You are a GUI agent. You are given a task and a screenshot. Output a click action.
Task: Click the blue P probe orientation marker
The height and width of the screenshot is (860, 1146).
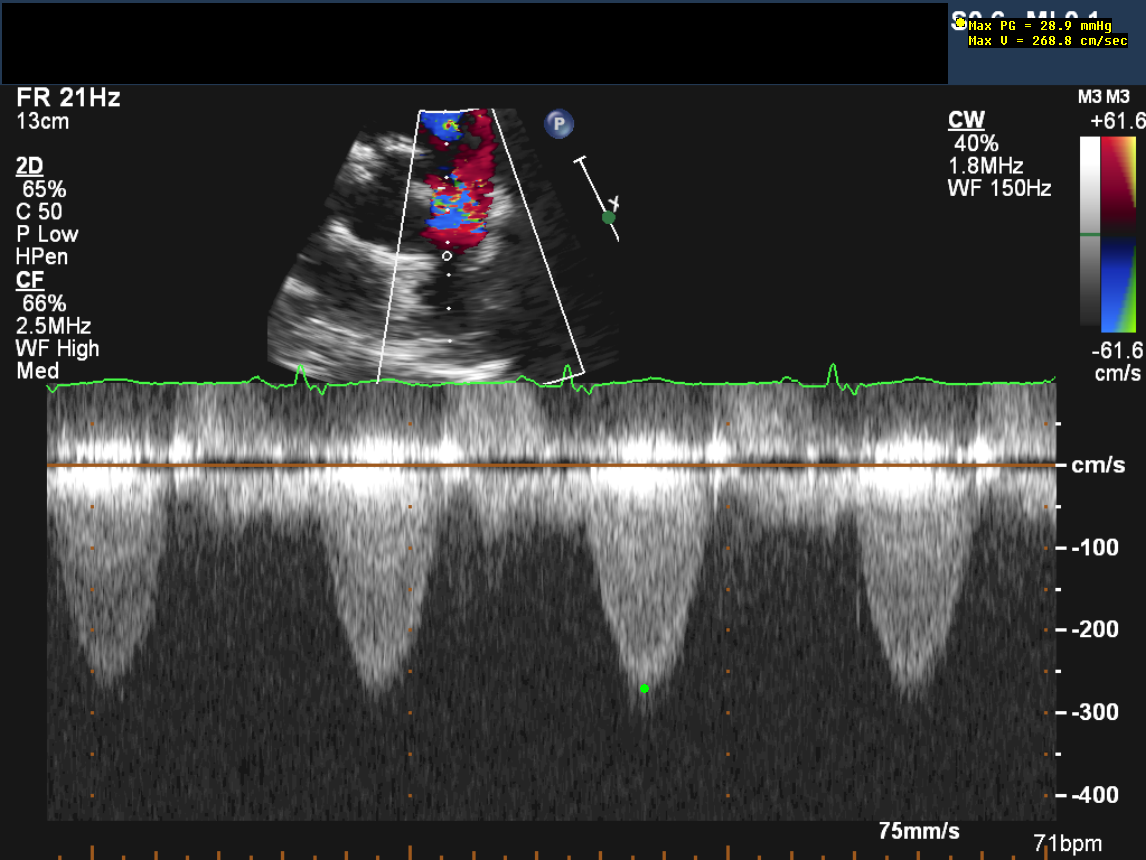point(560,124)
